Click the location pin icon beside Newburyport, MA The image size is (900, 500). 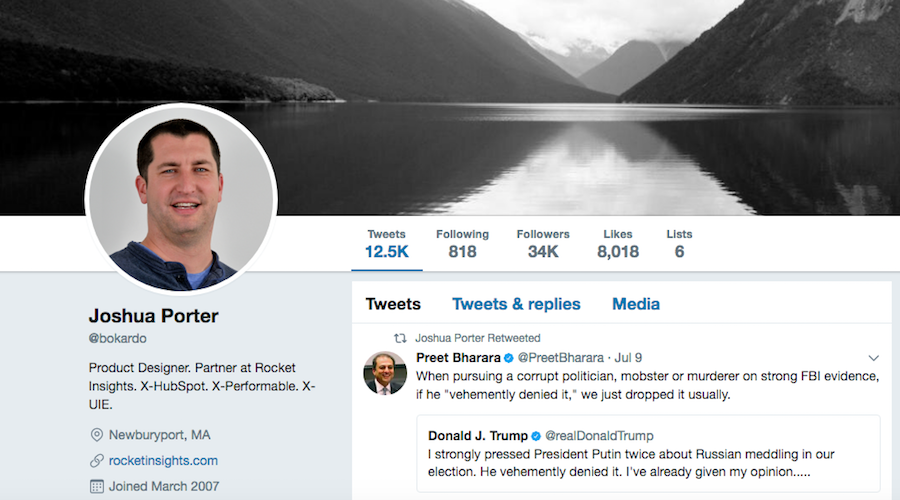pyautogui.click(x=96, y=435)
